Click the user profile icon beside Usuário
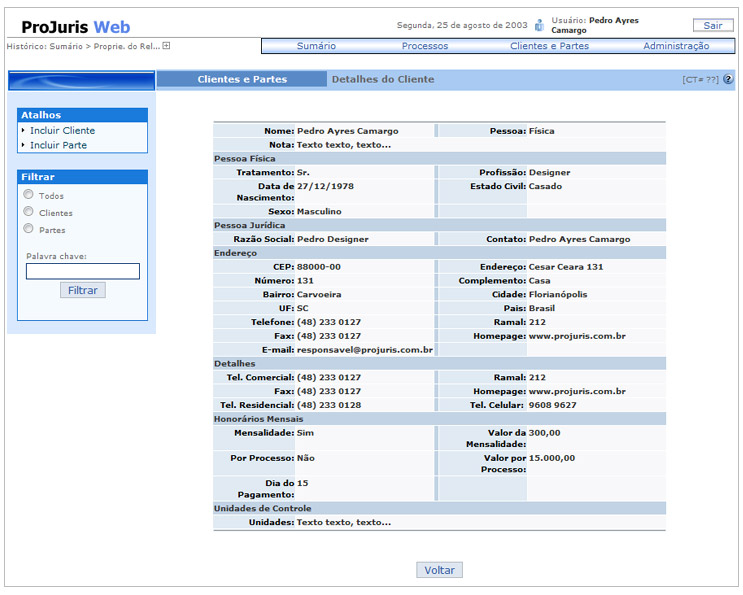The image size is (743, 595). click(x=539, y=25)
